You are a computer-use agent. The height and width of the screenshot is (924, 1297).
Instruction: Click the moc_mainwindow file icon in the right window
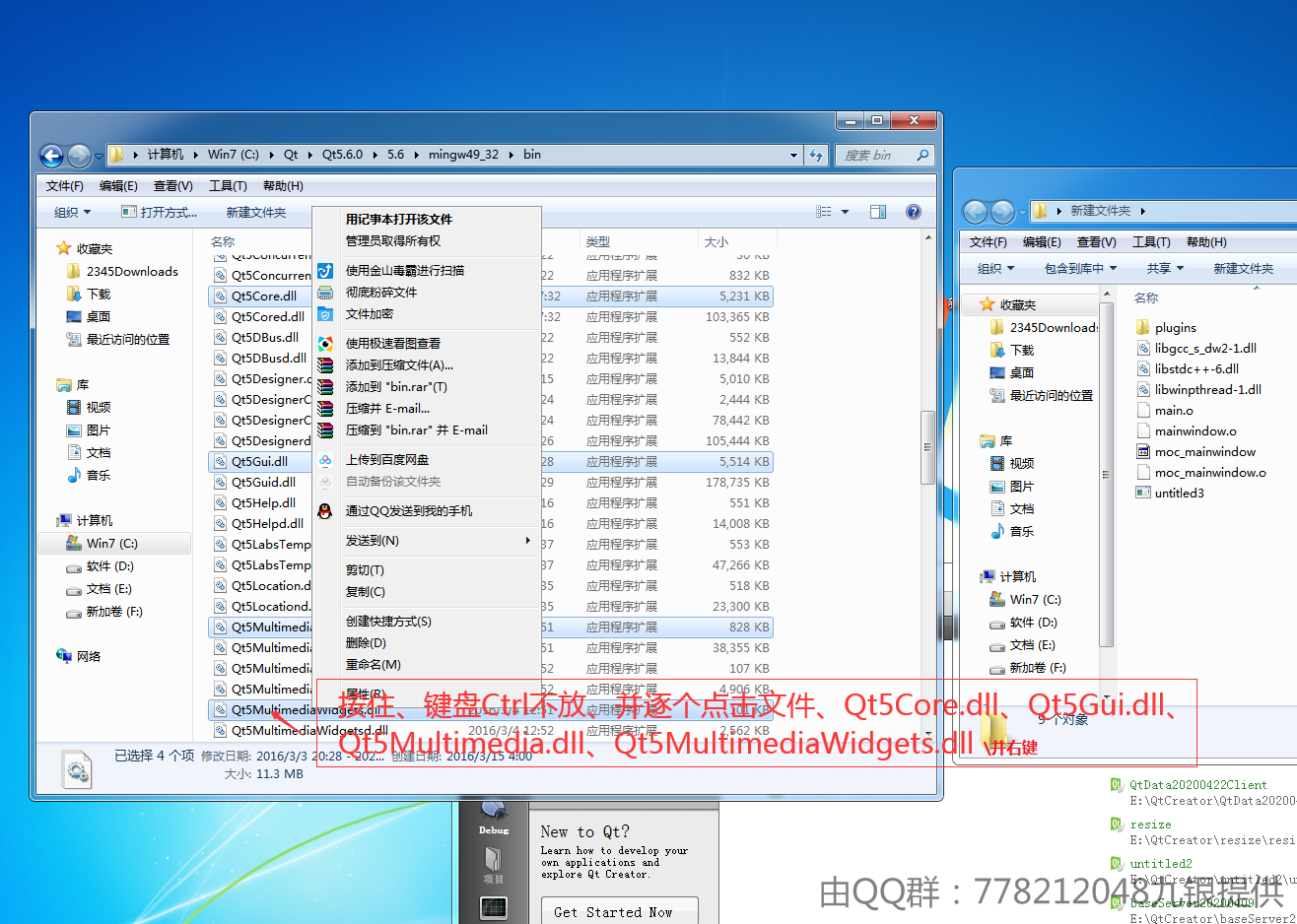pos(1143,451)
